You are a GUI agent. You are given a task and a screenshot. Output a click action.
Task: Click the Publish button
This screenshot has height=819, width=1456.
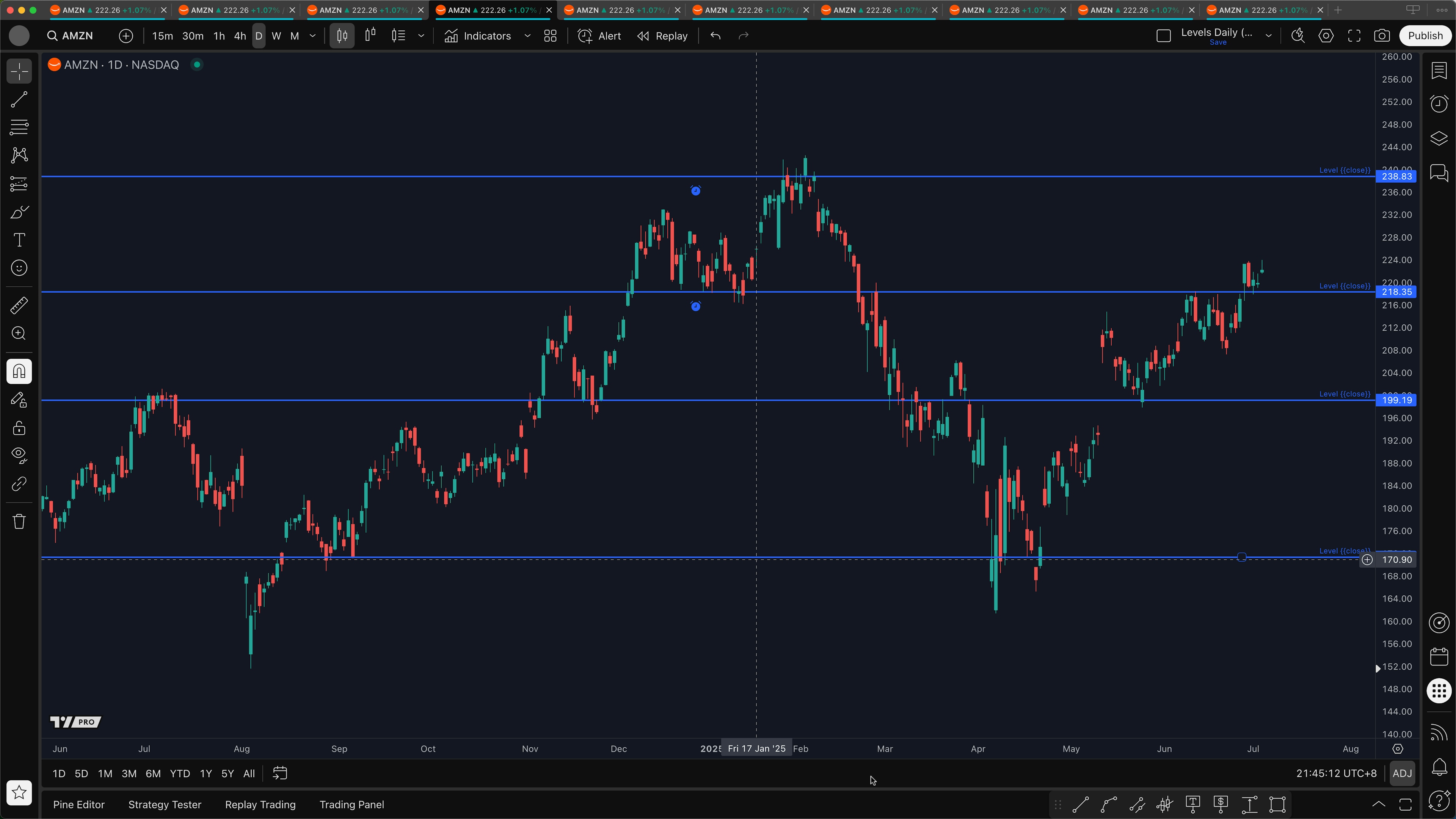pyautogui.click(x=1426, y=36)
